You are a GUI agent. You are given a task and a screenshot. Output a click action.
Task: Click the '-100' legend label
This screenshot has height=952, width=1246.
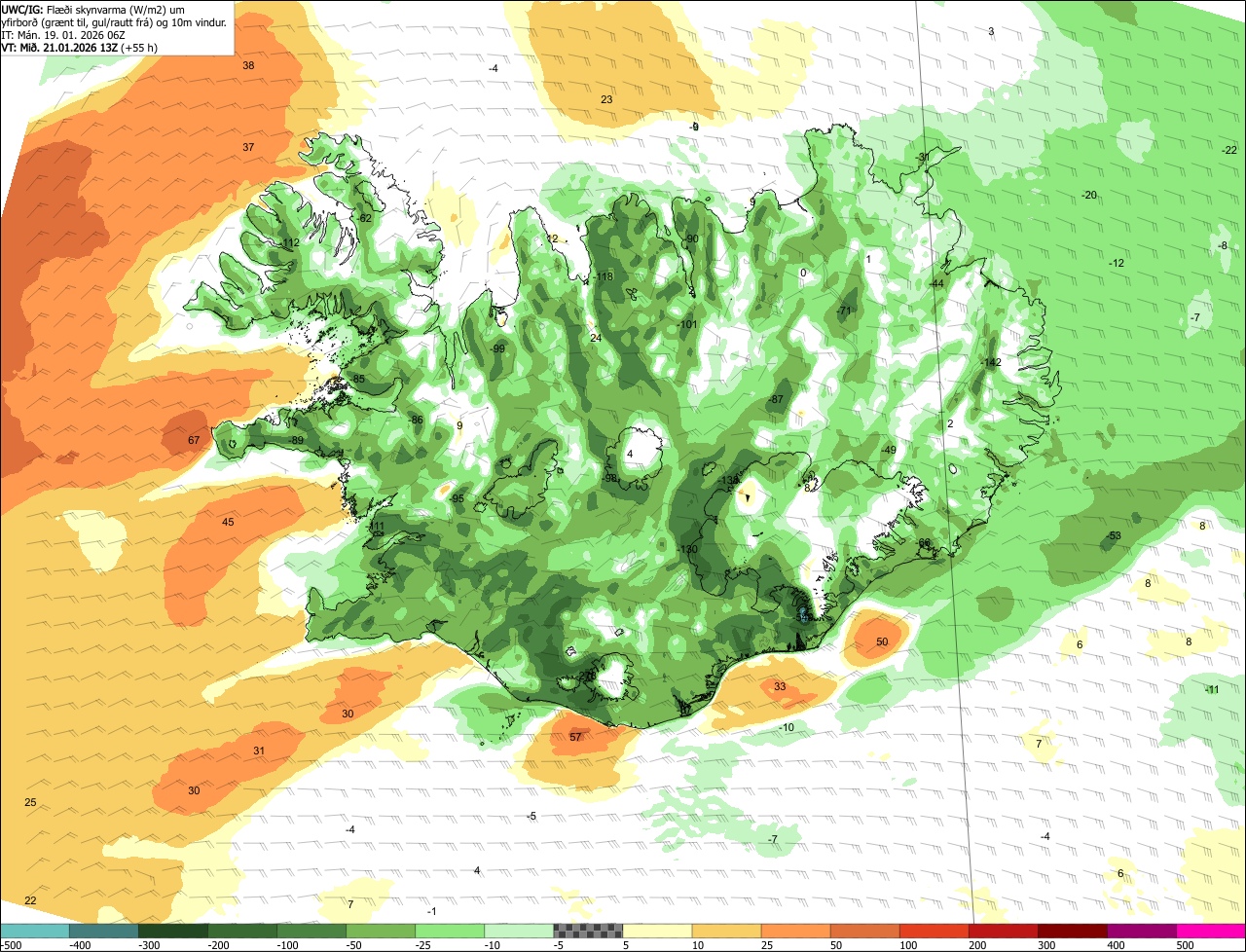pyautogui.click(x=288, y=945)
